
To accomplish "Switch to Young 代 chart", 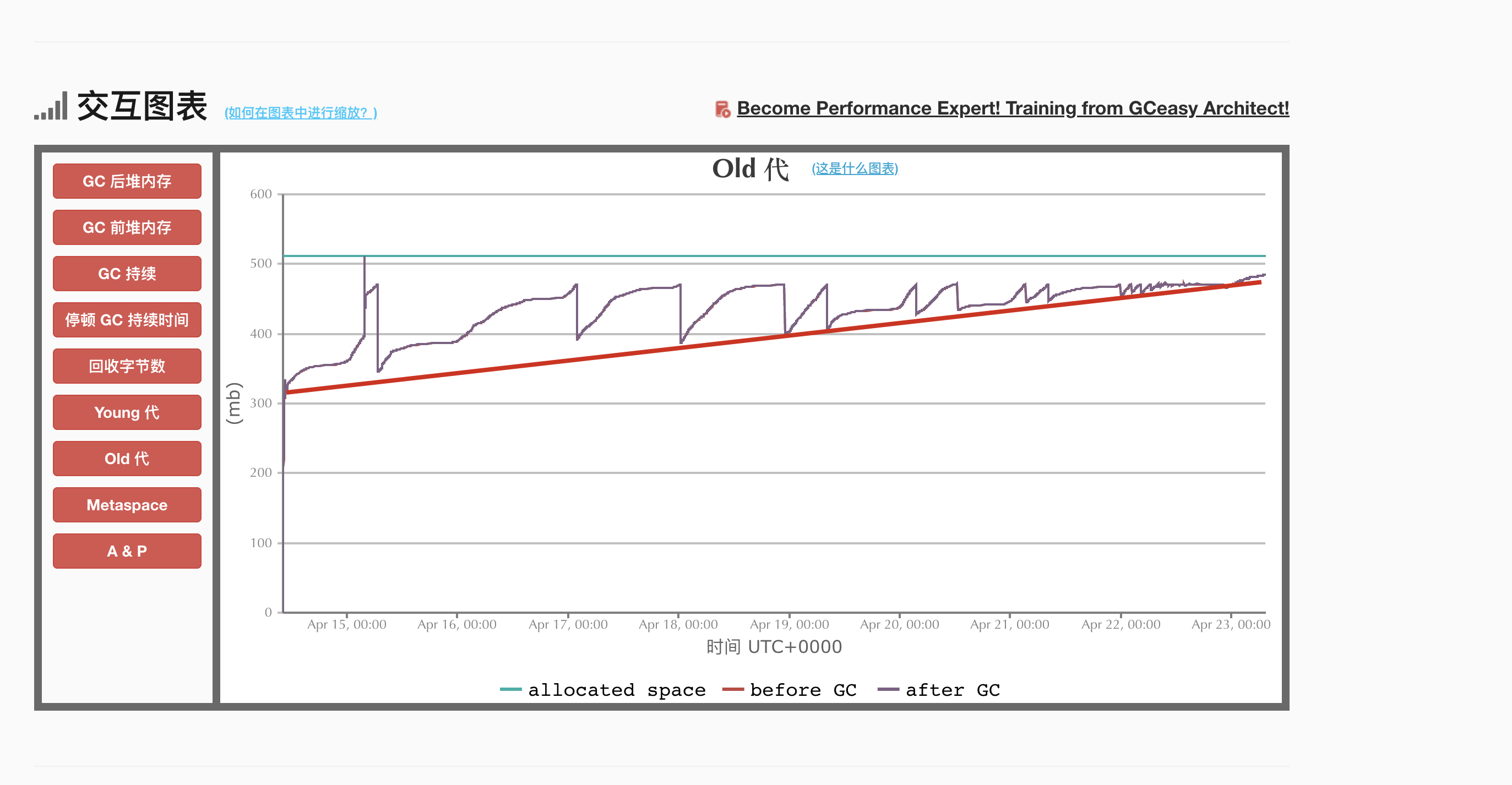I will [127, 412].
